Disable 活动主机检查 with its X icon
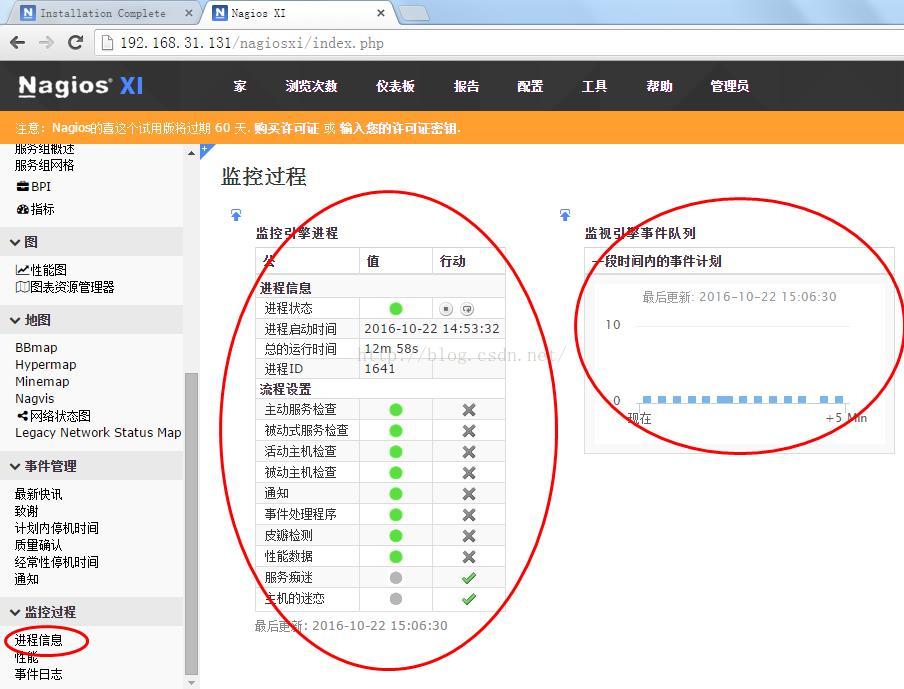Screen dimensions: 904x689 469,452
